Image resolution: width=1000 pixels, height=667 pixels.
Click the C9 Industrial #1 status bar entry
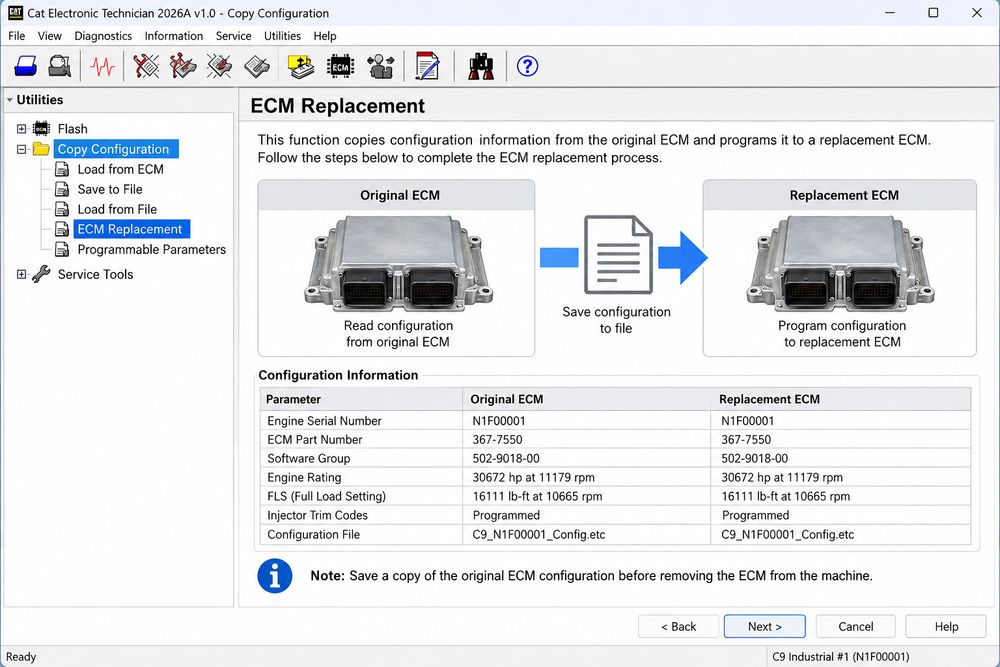tap(841, 657)
